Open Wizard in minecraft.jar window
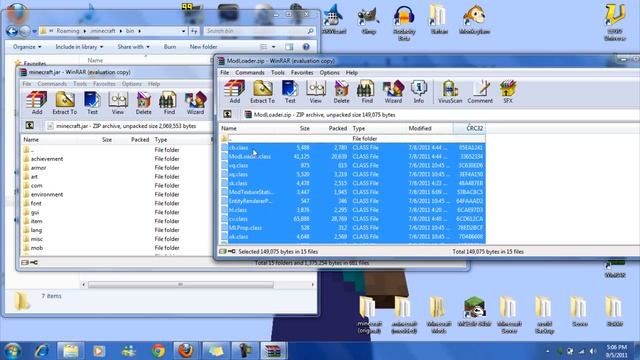Image resolution: width=640 pixels, height=360 pixels. pos(195,102)
